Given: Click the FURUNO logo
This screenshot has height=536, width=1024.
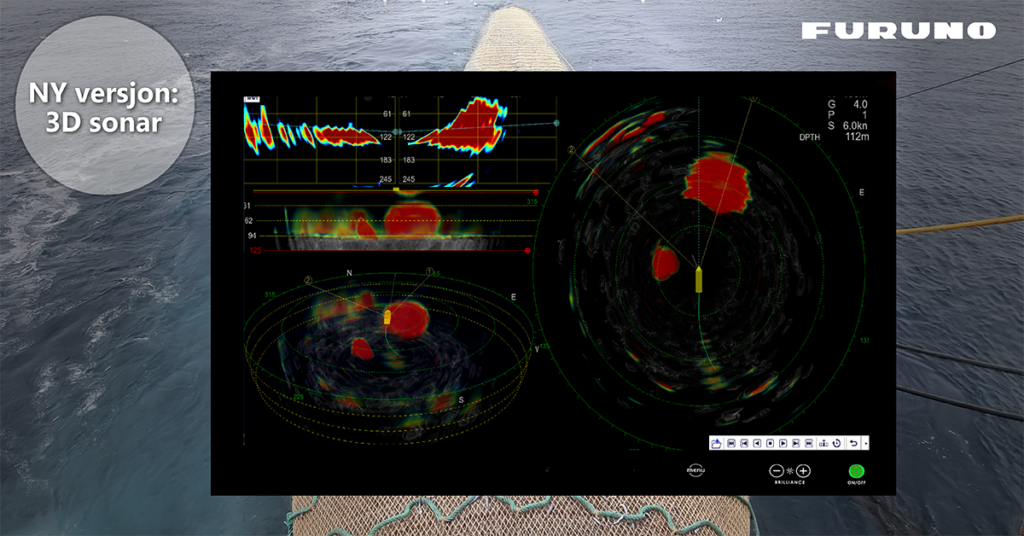Looking at the screenshot, I should (x=898, y=31).
